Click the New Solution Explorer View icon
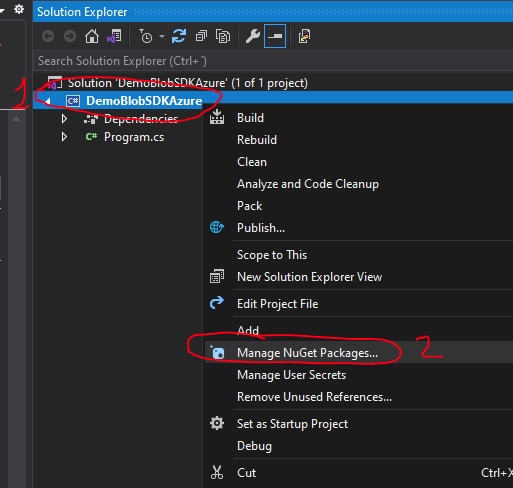This screenshot has height=488, width=513. 217,276
